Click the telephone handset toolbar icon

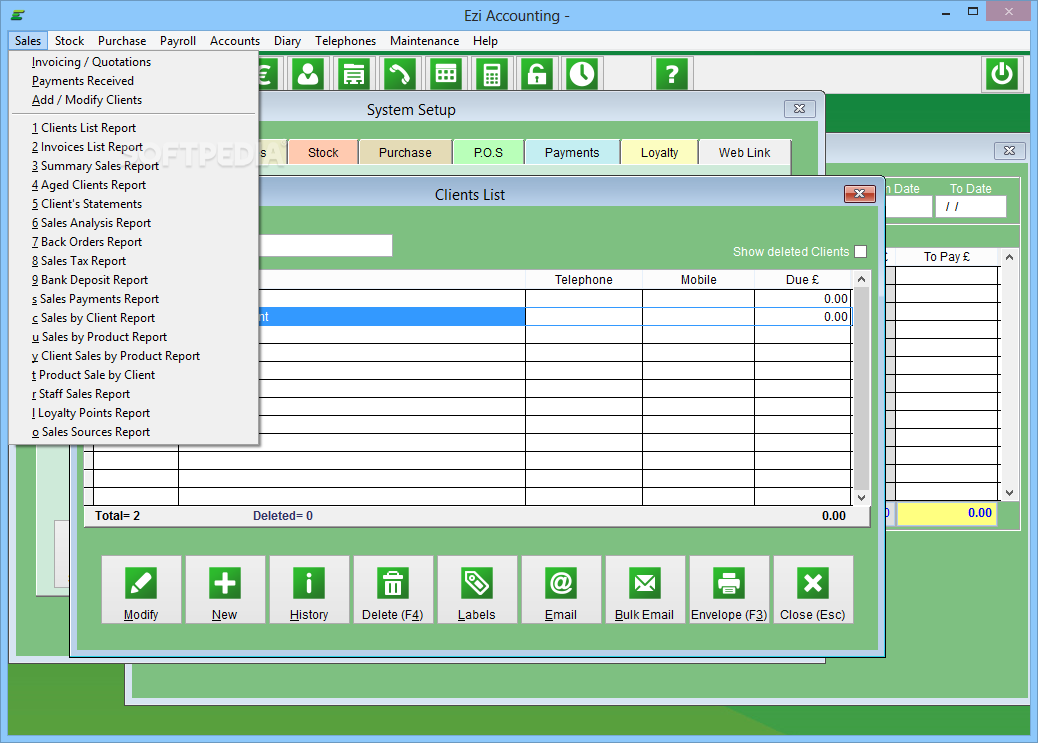pos(399,74)
